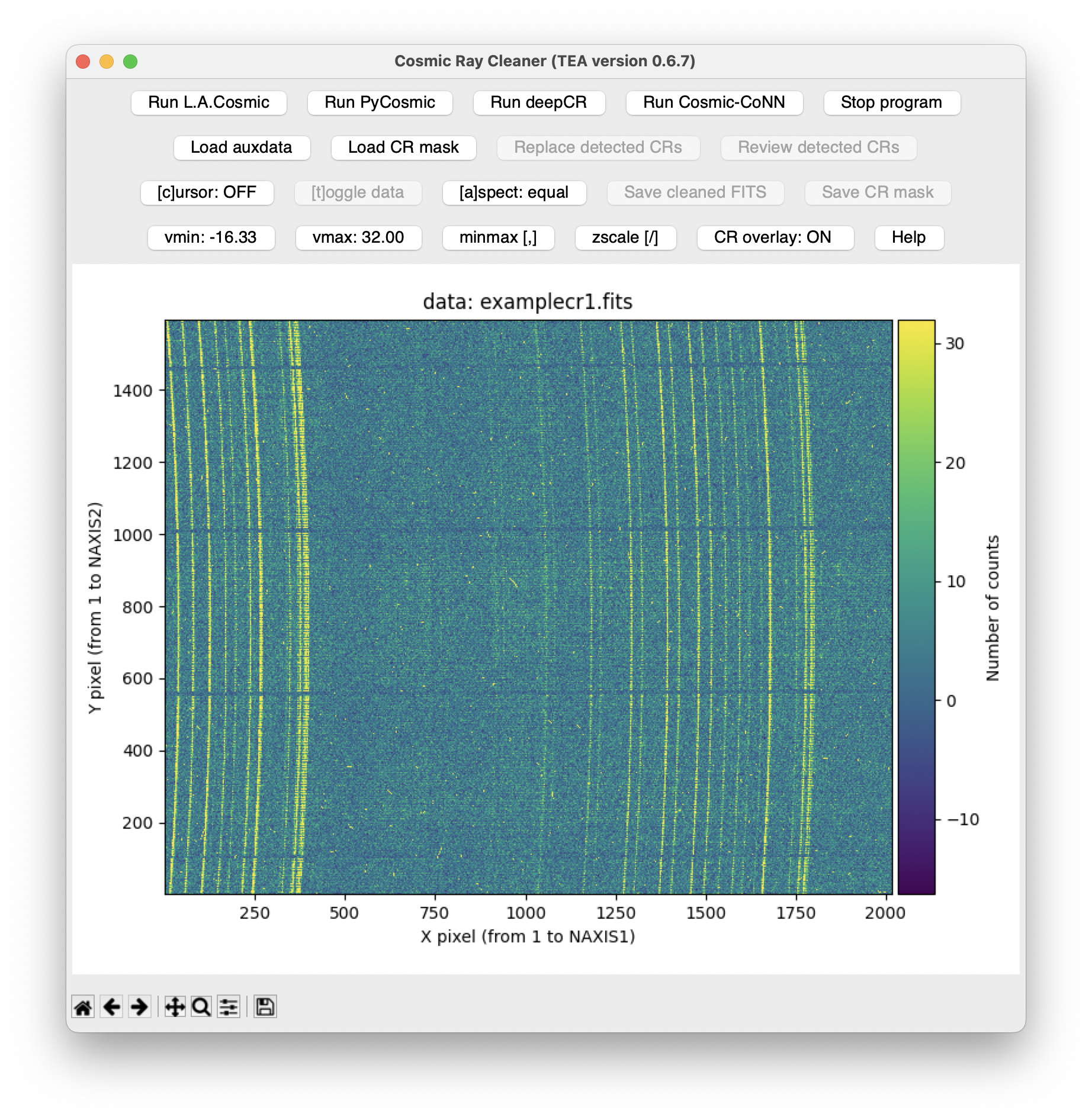1092x1120 pixels.
Task: Start the deepCR cleaner
Action: tap(539, 102)
